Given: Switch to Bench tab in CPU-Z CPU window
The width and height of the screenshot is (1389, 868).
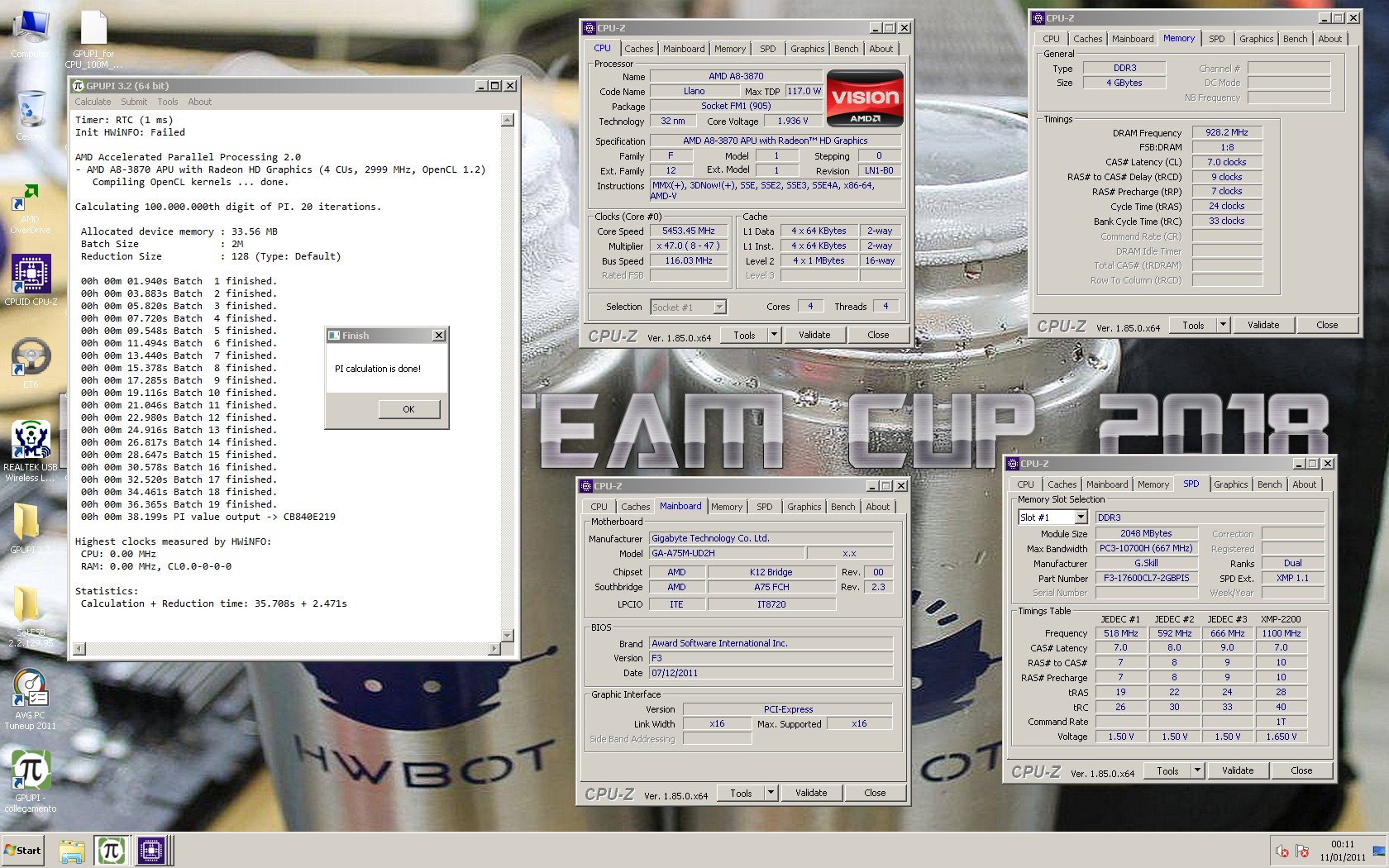Looking at the screenshot, I should tap(846, 49).
